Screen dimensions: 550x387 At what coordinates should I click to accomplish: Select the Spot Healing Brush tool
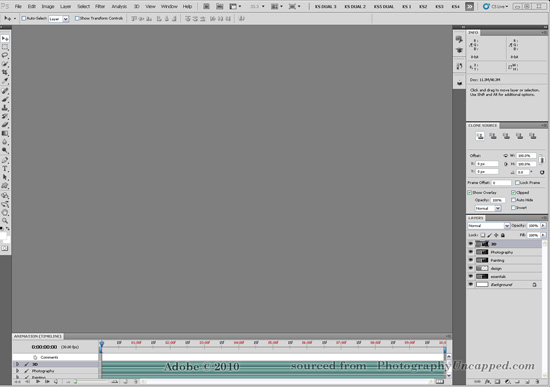coord(5,91)
